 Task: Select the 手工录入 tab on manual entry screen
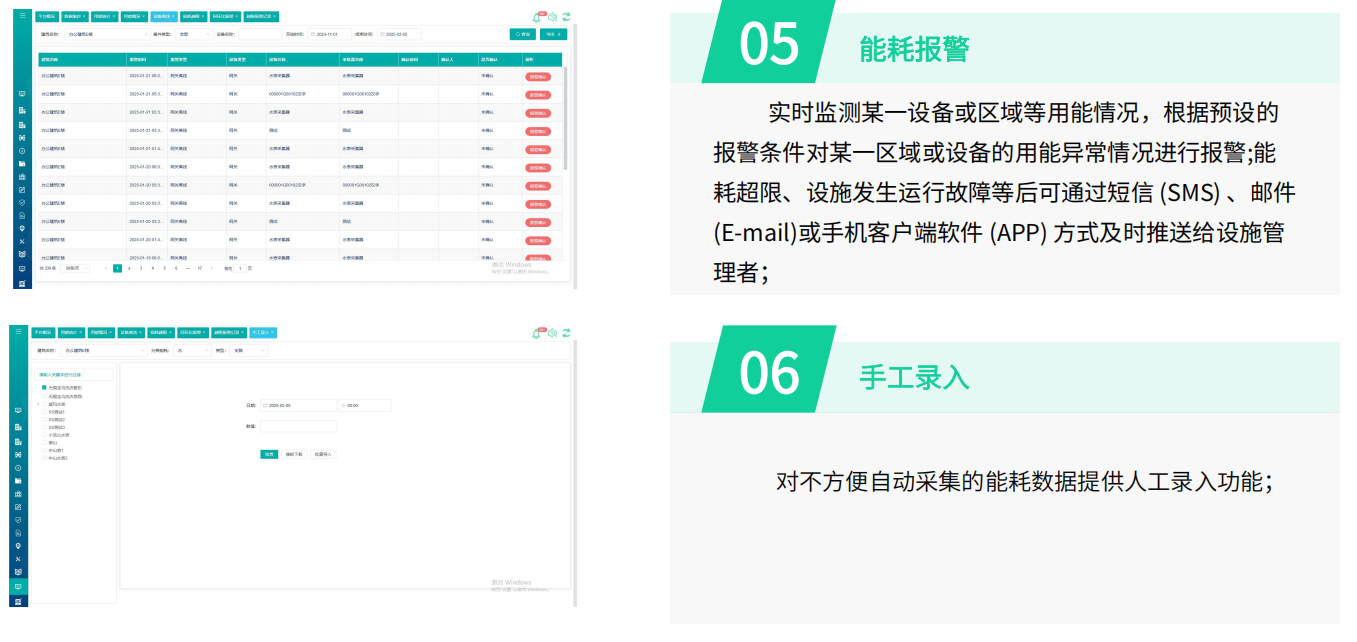[x=263, y=333]
